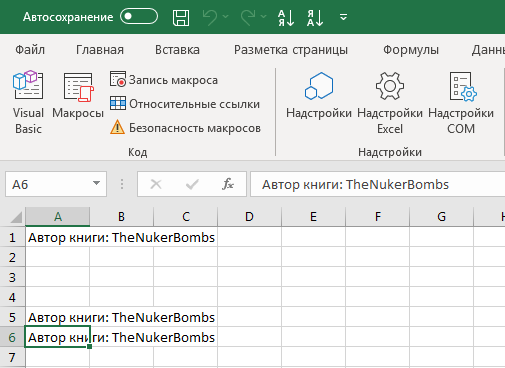The image size is (505, 368).
Task: Select row 7 header
Action: [12, 357]
